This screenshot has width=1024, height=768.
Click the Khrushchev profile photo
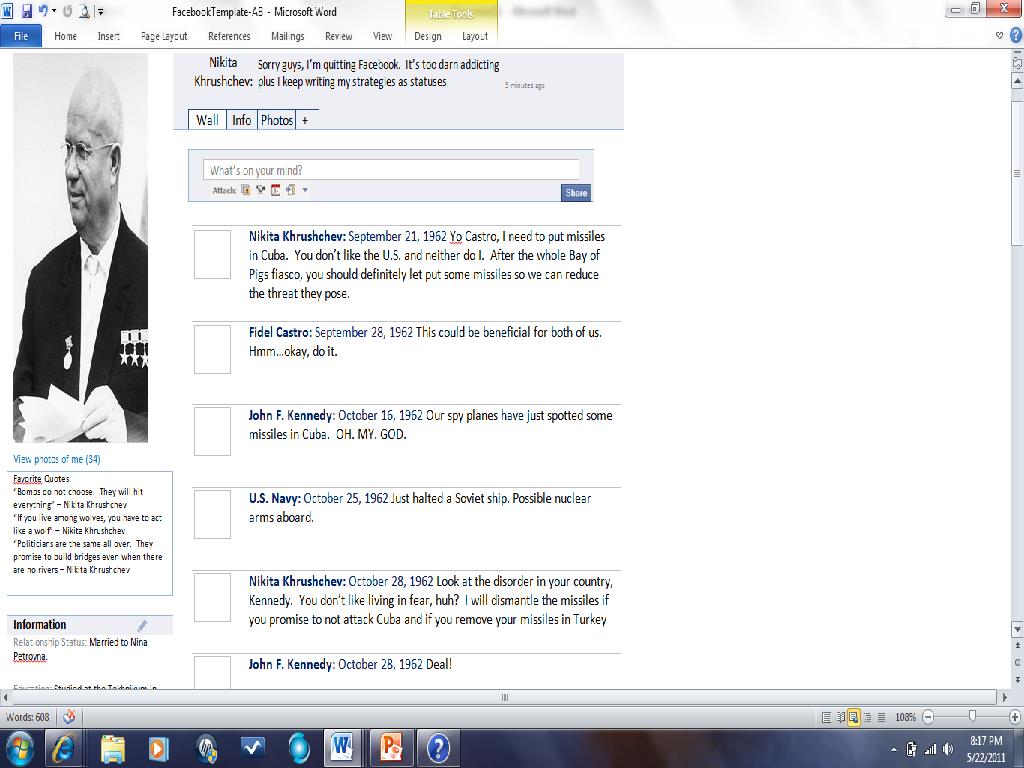pos(80,248)
